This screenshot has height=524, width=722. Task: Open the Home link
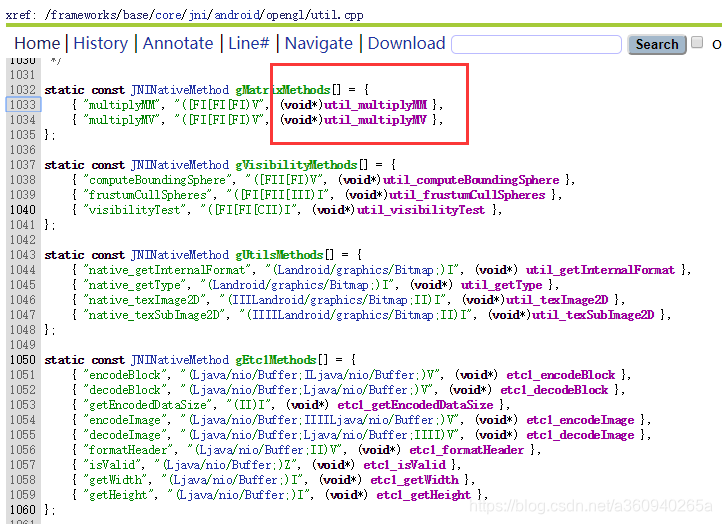click(37, 43)
